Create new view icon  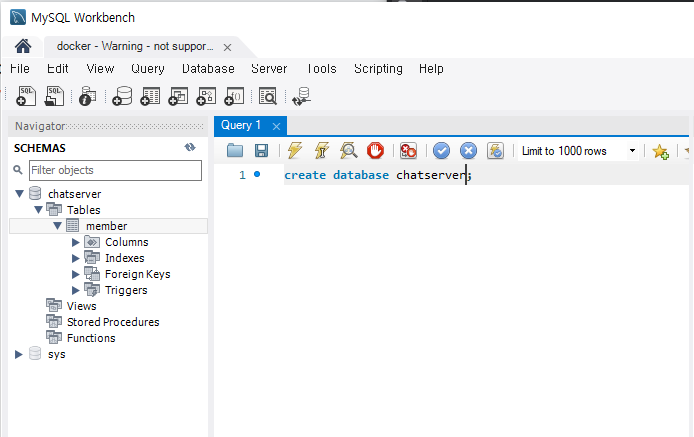click(x=178, y=96)
